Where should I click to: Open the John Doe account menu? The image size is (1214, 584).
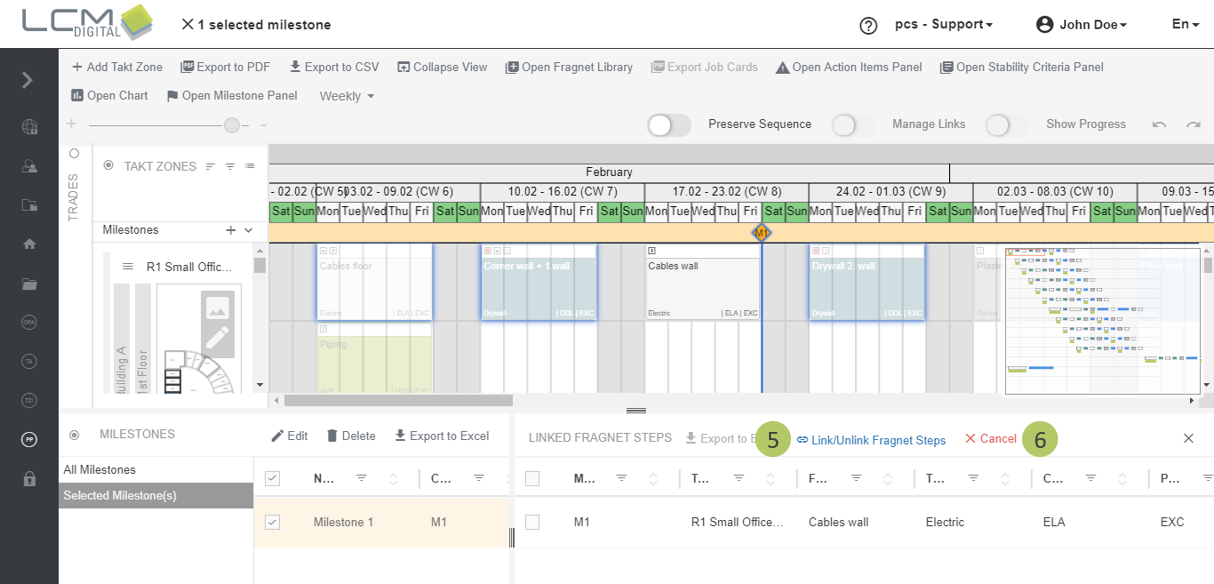[x=1088, y=24]
